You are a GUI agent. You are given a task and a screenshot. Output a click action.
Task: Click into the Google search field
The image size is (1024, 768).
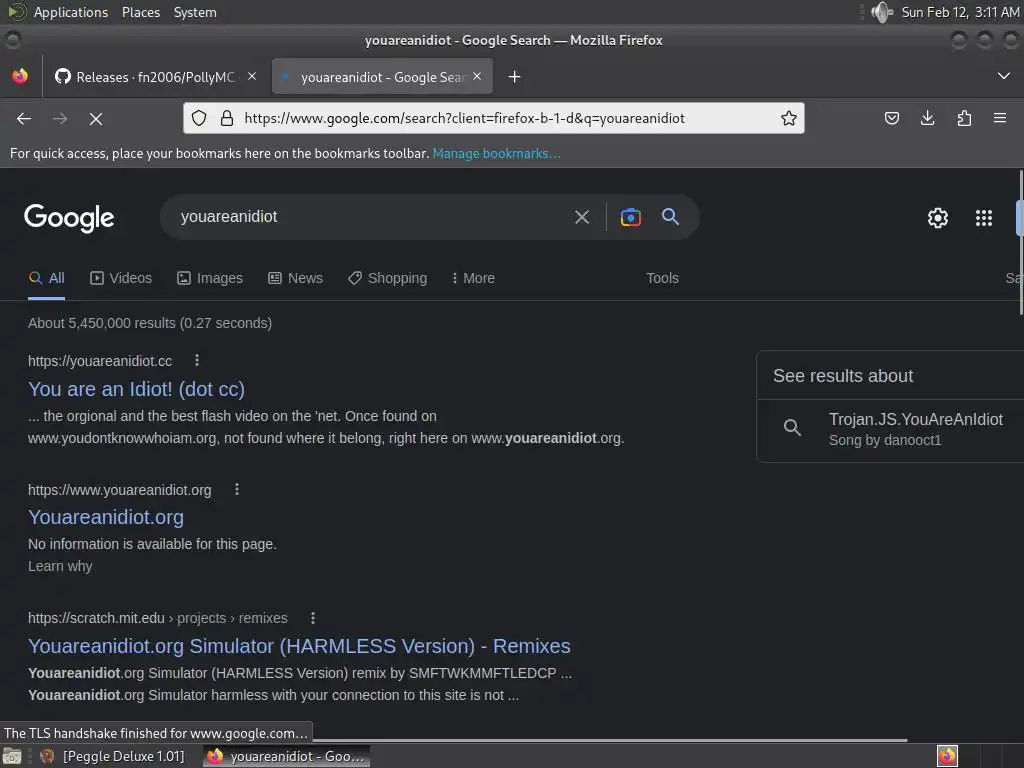pyautogui.click(x=372, y=217)
